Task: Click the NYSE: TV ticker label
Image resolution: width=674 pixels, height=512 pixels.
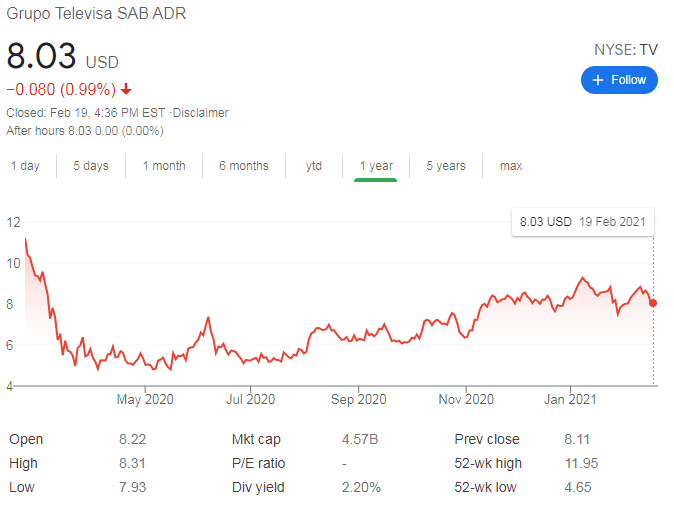Action: point(626,50)
